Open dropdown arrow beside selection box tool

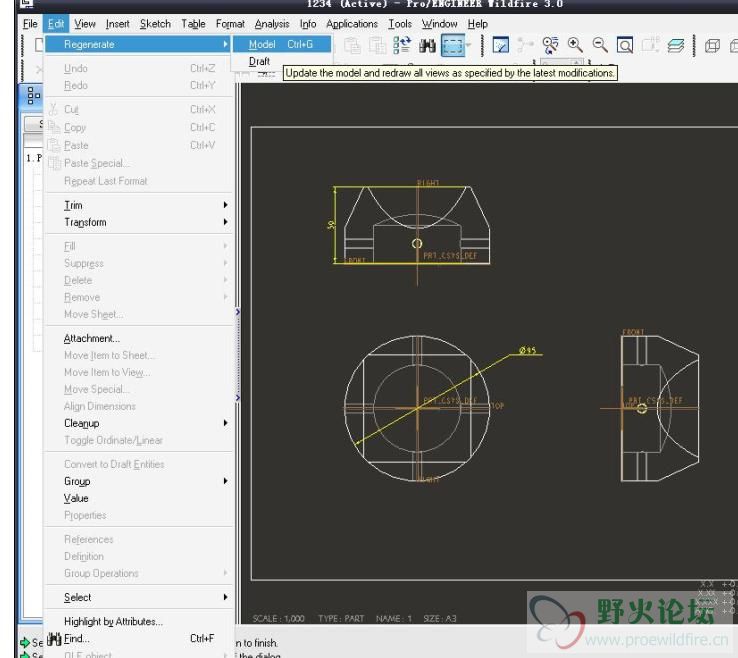pos(468,46)
